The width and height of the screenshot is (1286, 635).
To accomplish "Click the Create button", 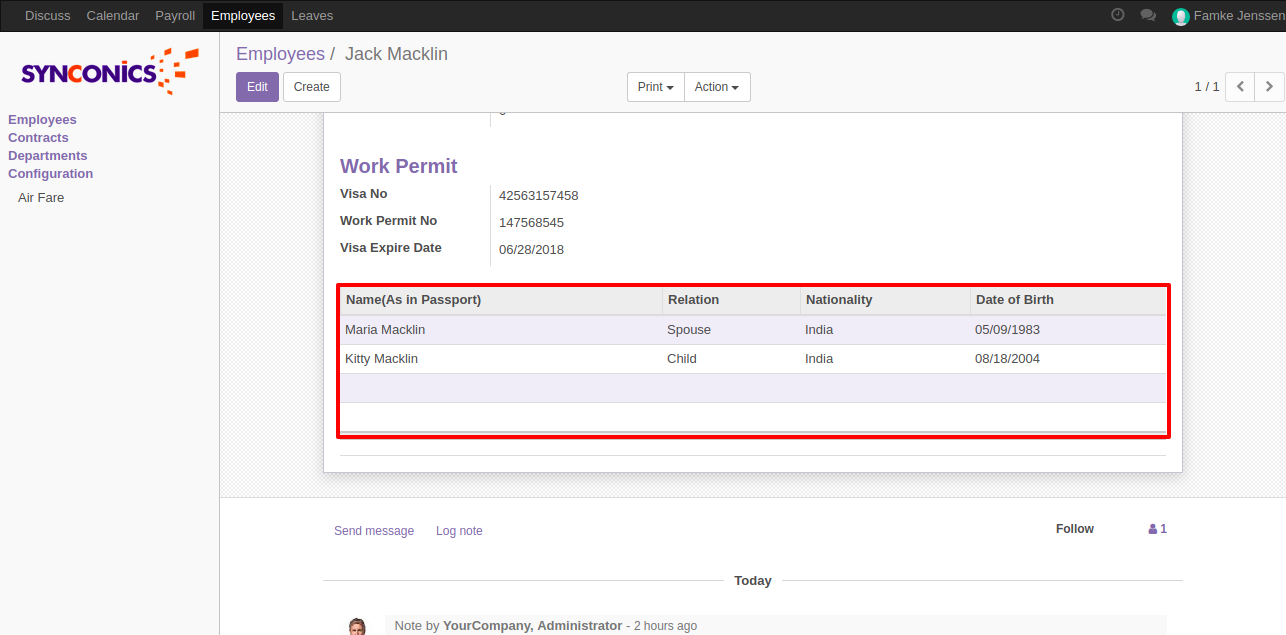I will pyautogui.click(x=311, y=87).
